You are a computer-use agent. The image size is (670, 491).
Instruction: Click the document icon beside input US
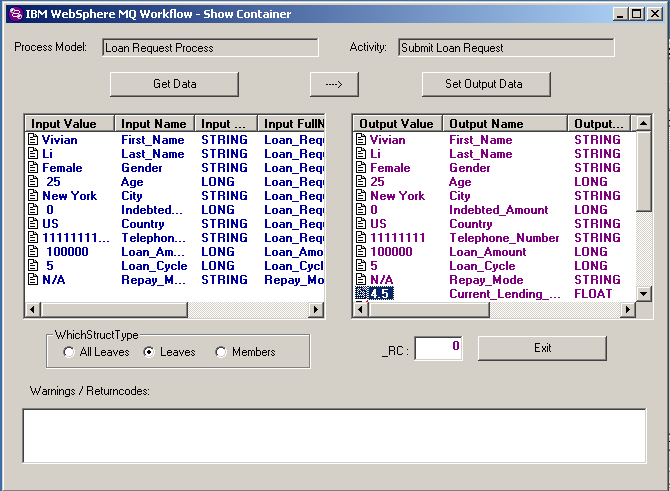click(x=33, y=223)
